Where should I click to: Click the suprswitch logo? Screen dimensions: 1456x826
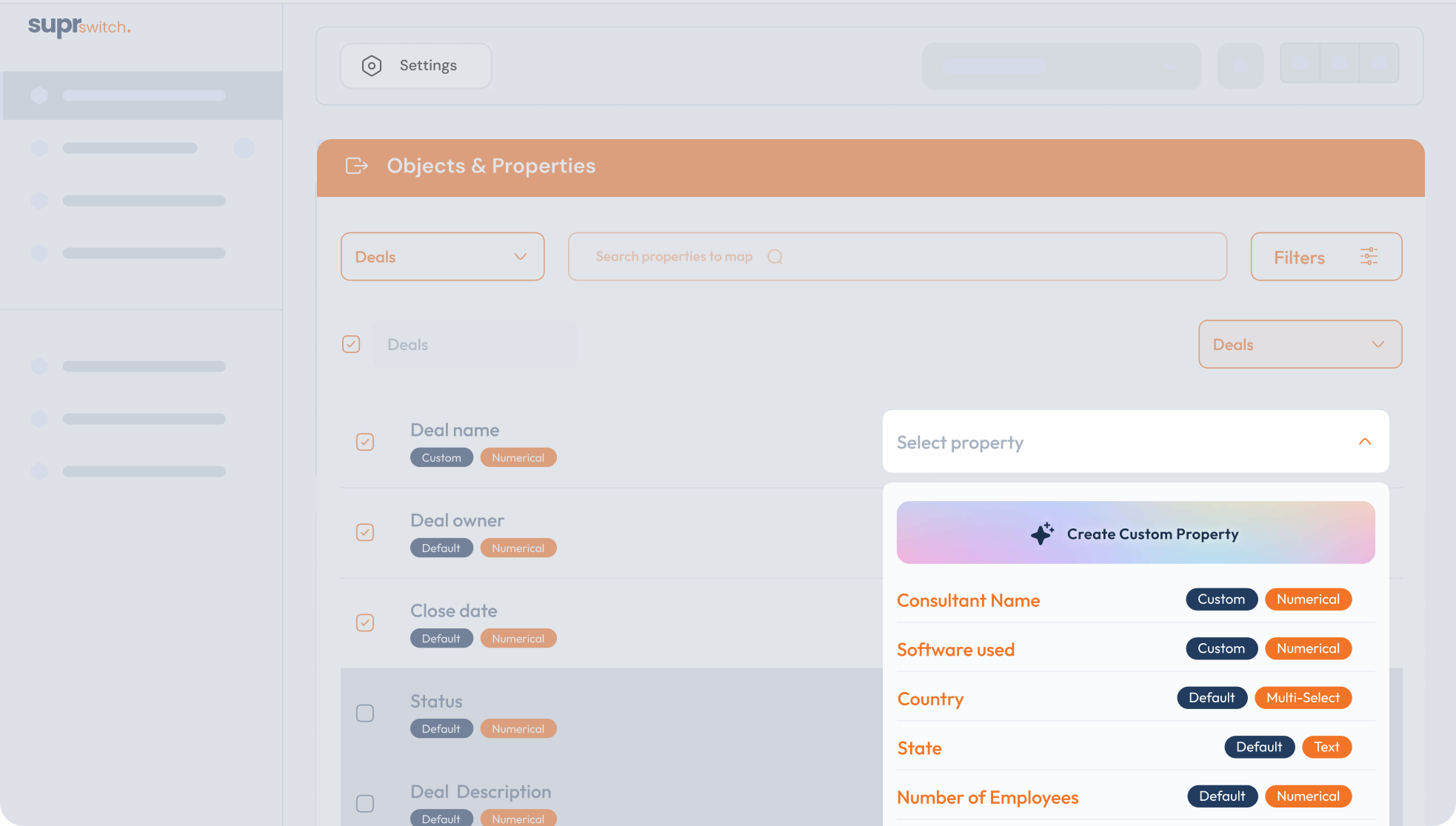tap(79, 27)
